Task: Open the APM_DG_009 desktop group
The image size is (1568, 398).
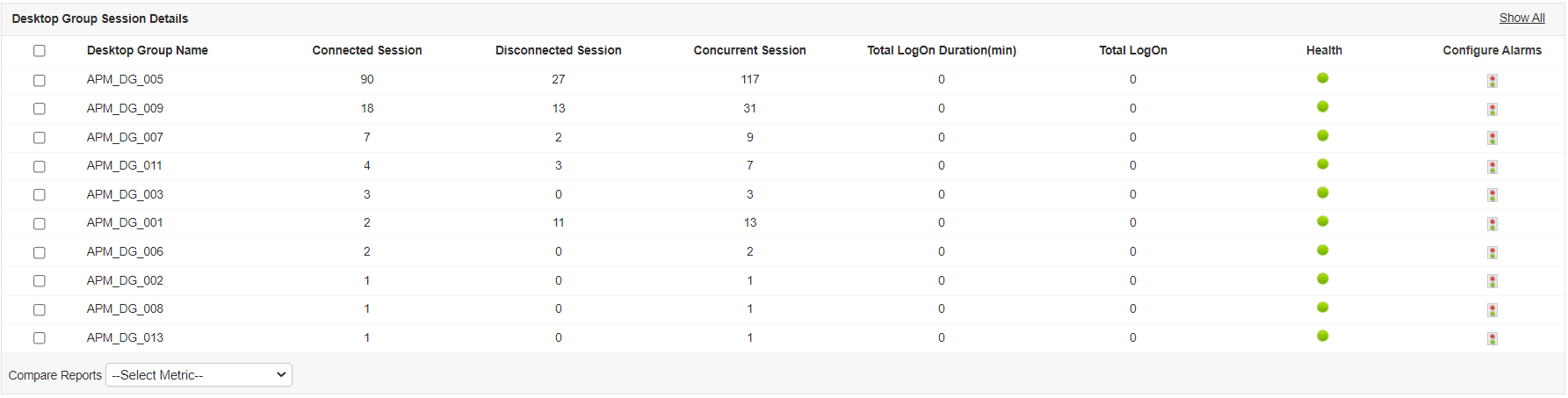Action: click(125, 109)
